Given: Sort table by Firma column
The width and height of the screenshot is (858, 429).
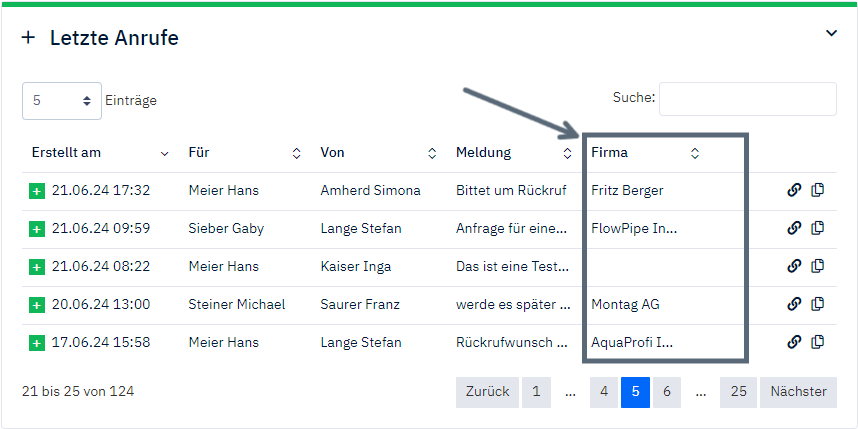Looking at the screenshot, I should coord(694,153).
